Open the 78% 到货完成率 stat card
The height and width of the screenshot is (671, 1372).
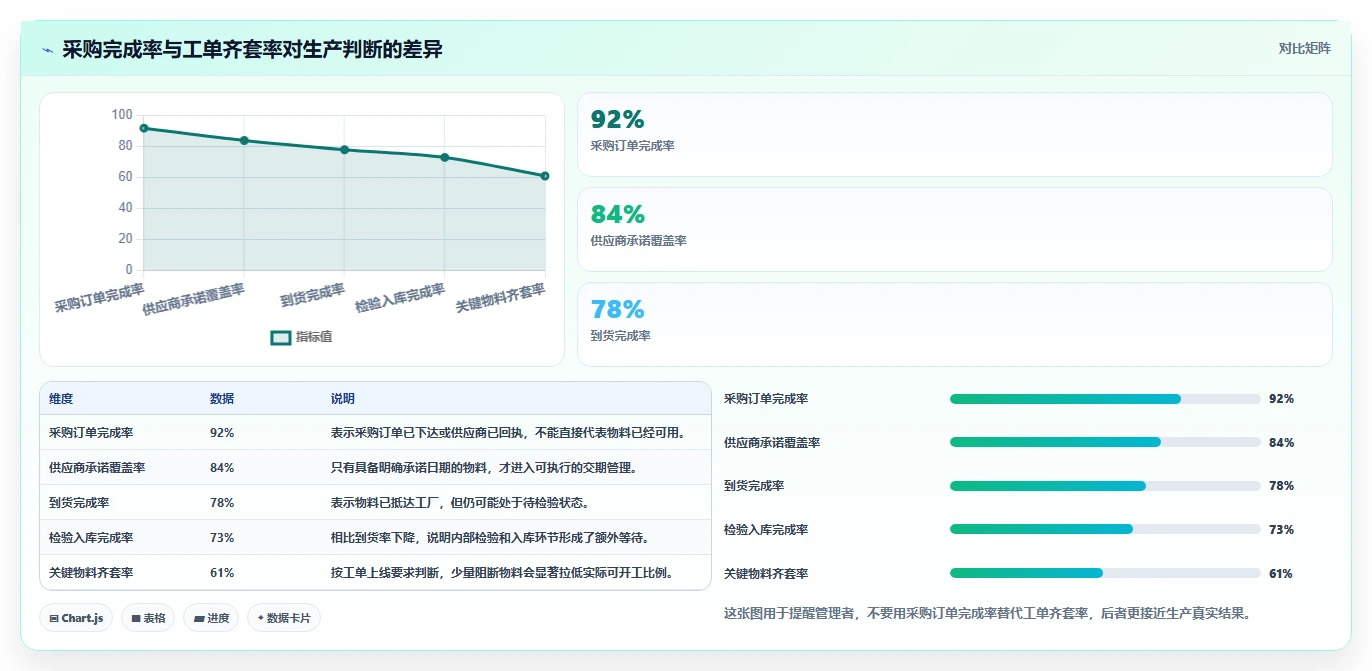955,324
